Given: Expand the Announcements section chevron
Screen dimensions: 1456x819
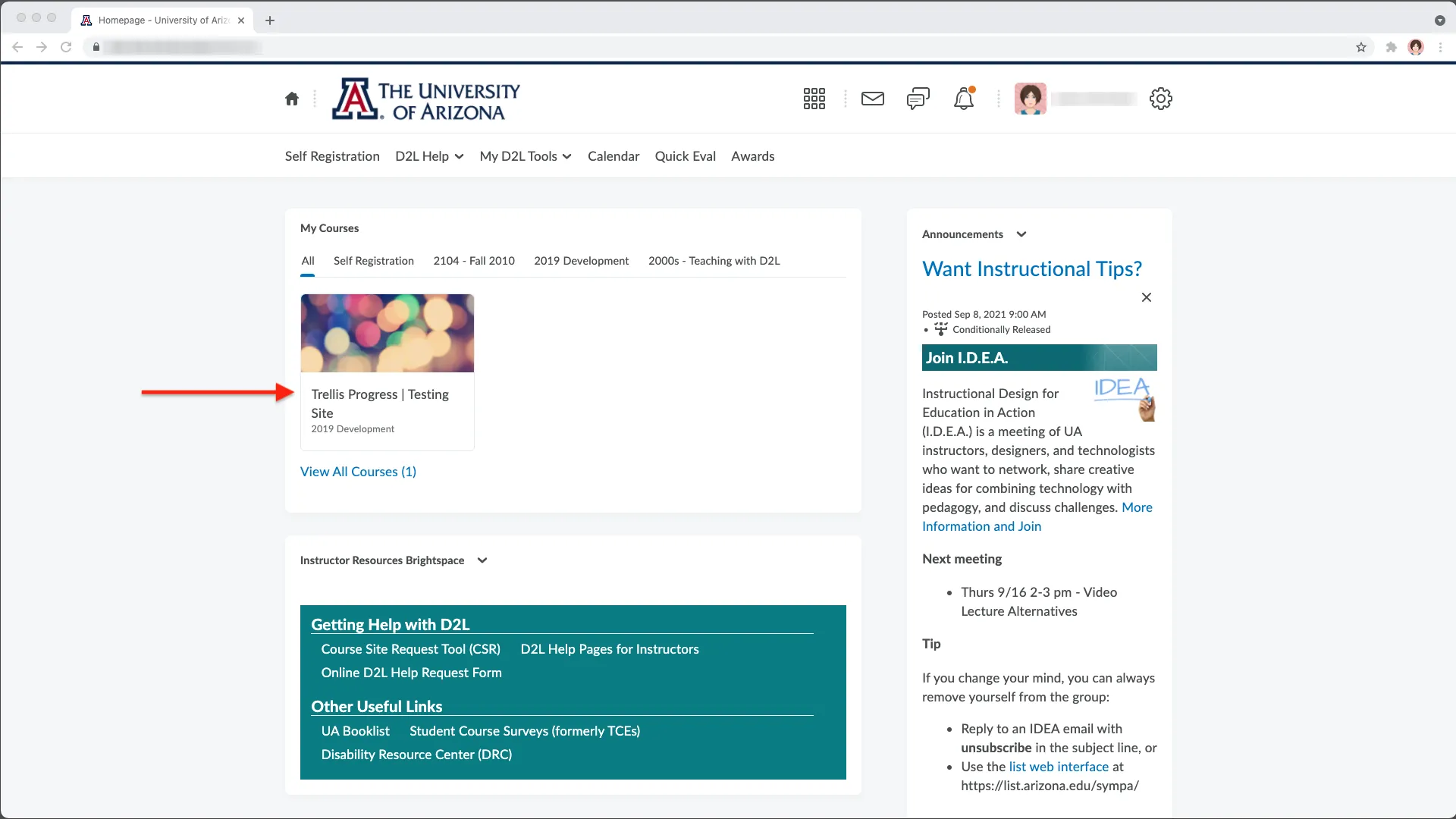Looking at the screenshot, I should (x=1021, y=233).
